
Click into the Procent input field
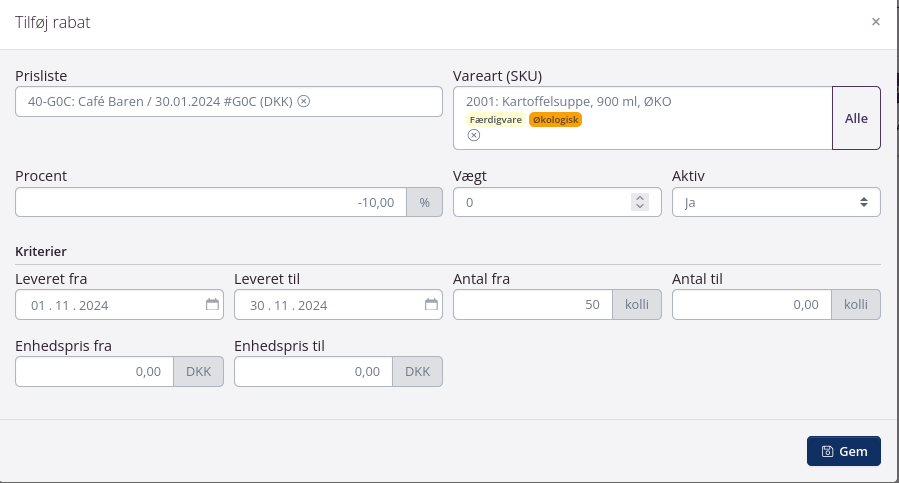tap(210, 202)
